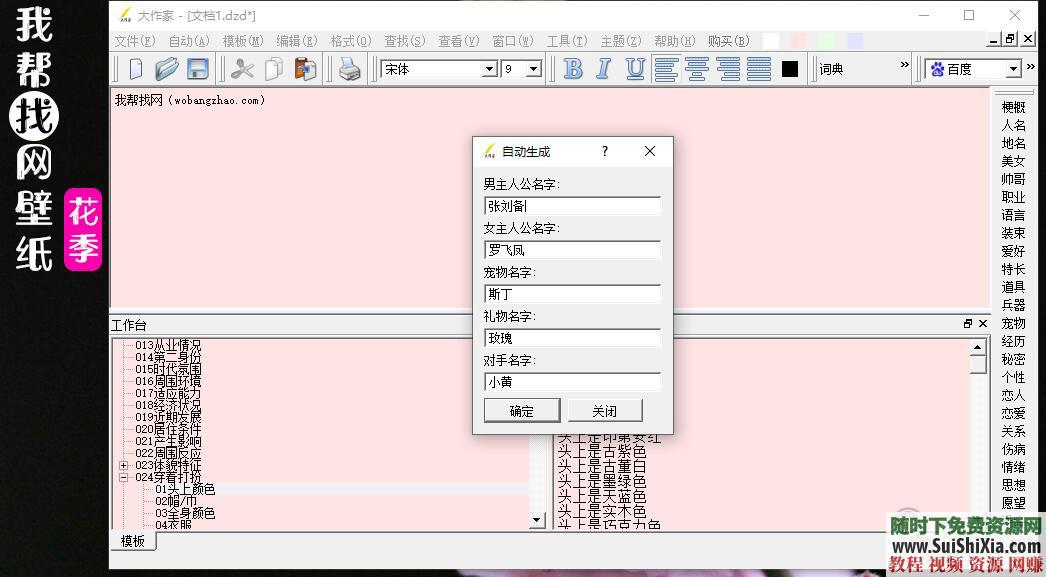Image resolution: width=1046 pixels, height=577 pixels.
Task: Switch to the 模板 tab at the bottom
Action: pyautogui.click(x=132, y=541)
